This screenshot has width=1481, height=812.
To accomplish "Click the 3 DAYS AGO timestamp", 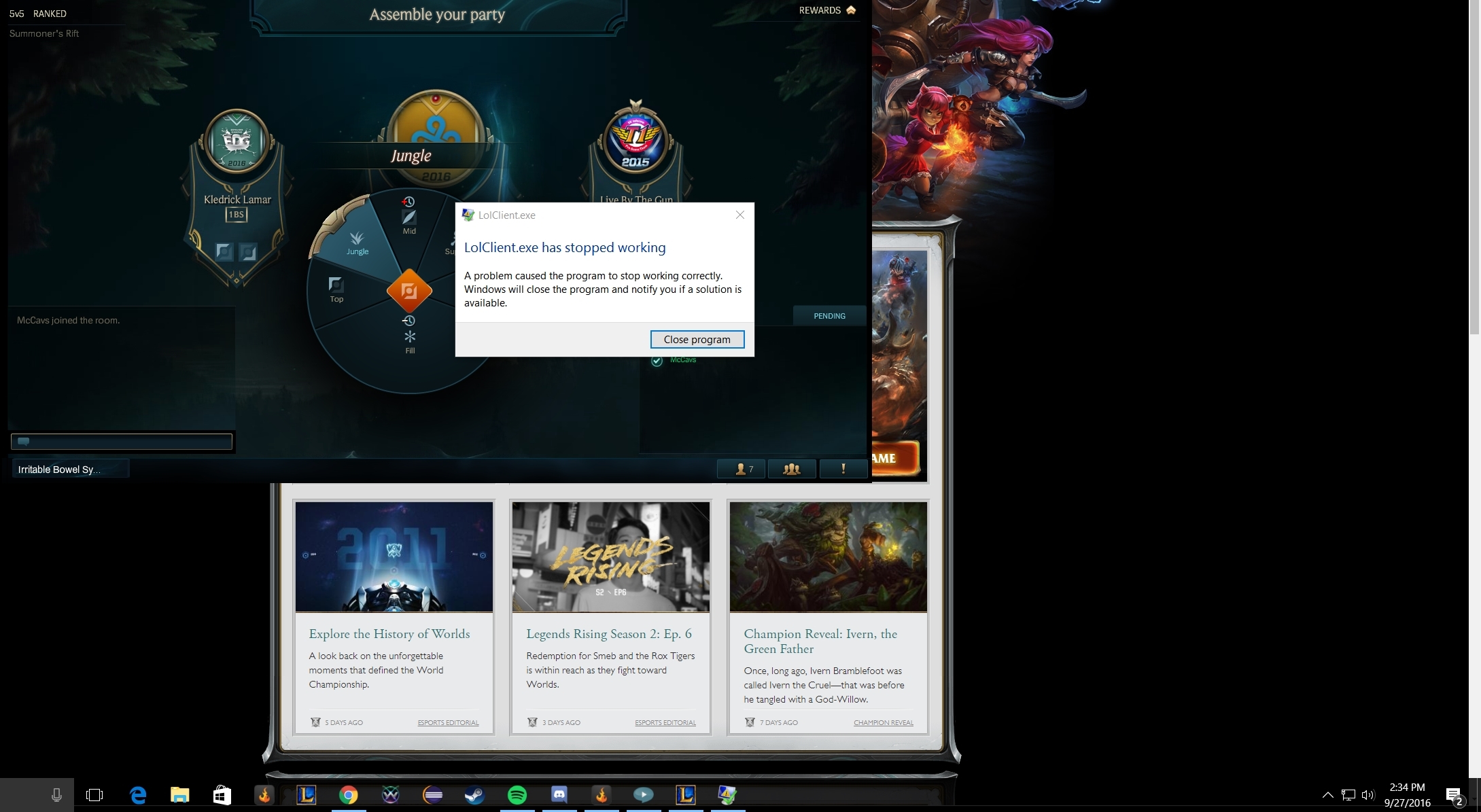I will point(561,722).
